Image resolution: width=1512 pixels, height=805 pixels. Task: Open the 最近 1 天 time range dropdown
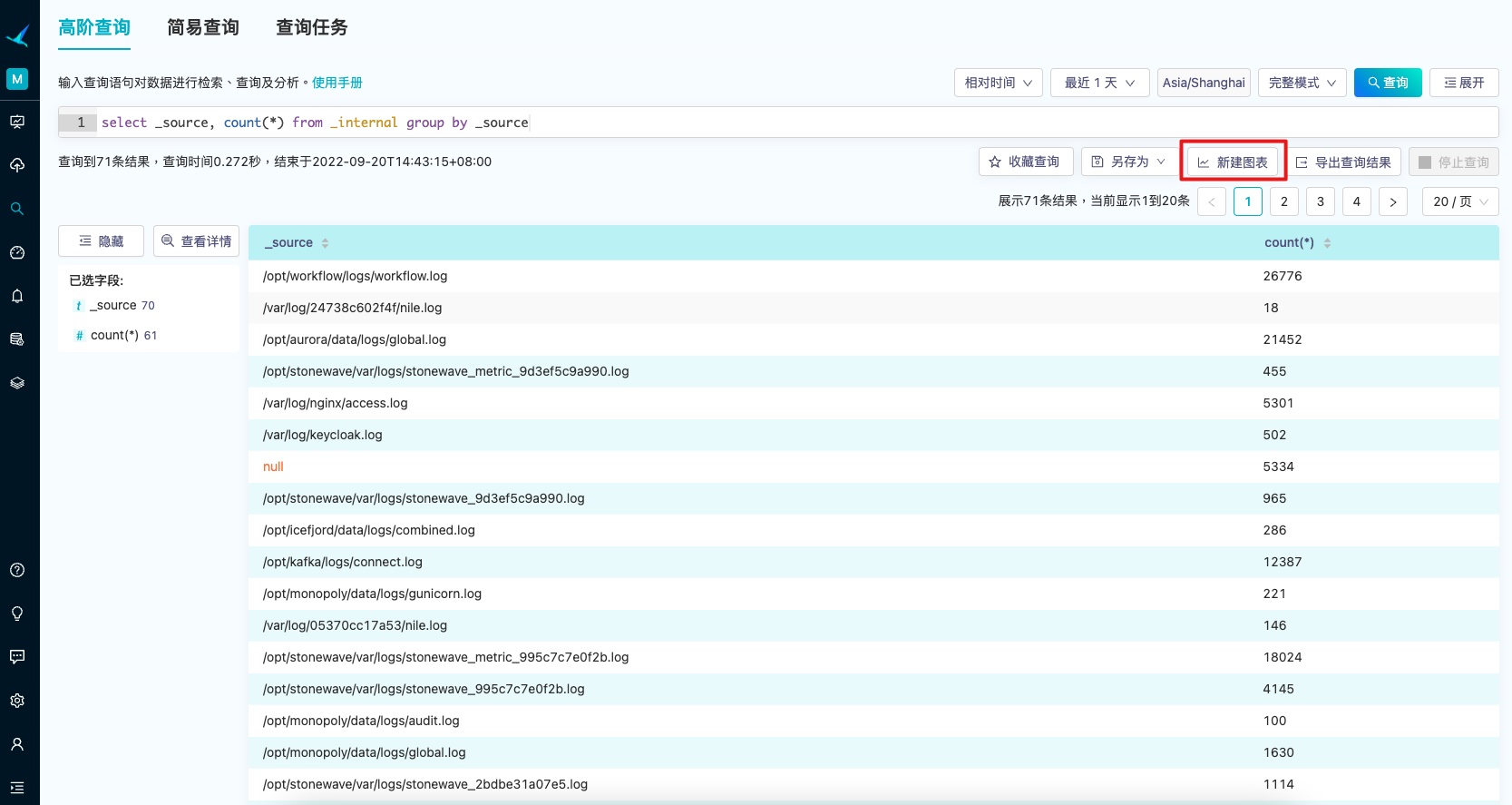click(x=1100, y=83)
